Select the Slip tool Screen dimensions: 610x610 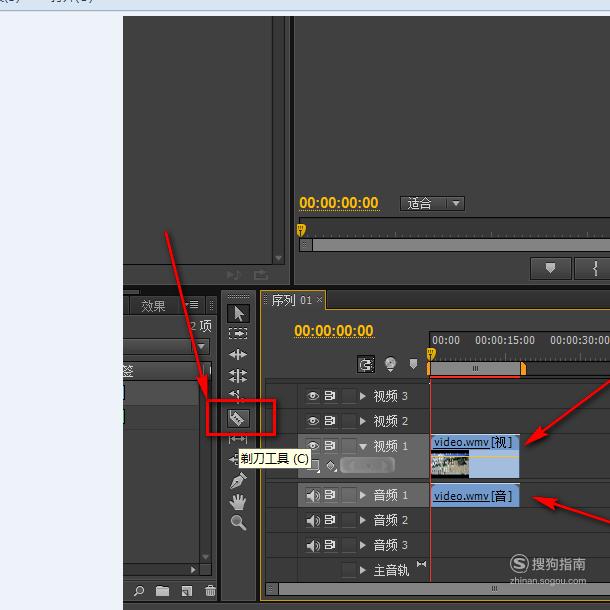(x=238, y=440)
